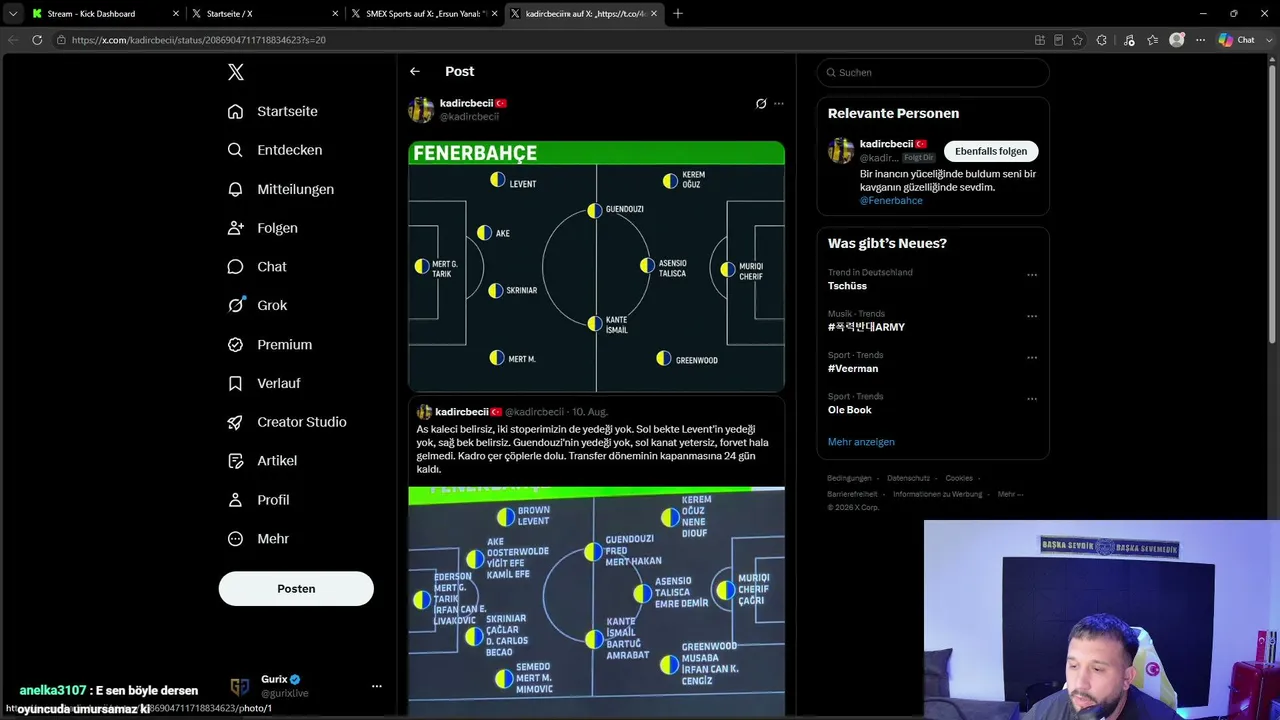Click the browser address bar URL
This screenshot has height=720, width=1280.
[199, 40]
